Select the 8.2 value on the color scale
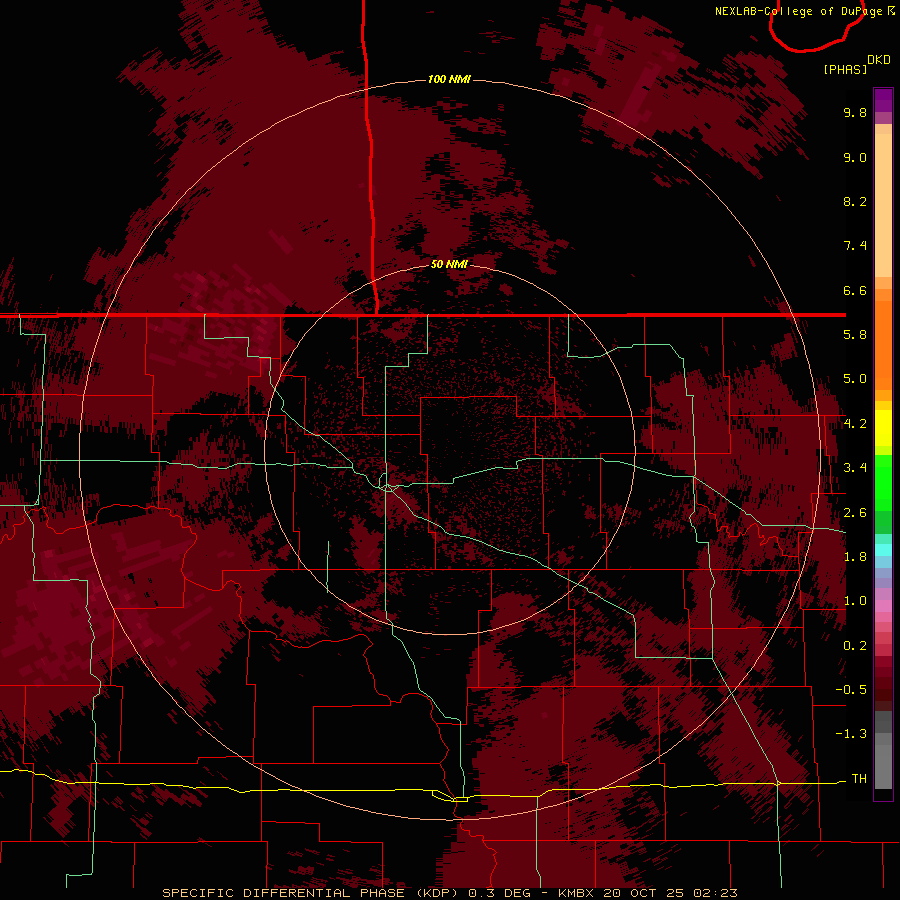Image resolution: width=900 pixels, height=900 pixels. pyautogui.click(x=855, y=201)
